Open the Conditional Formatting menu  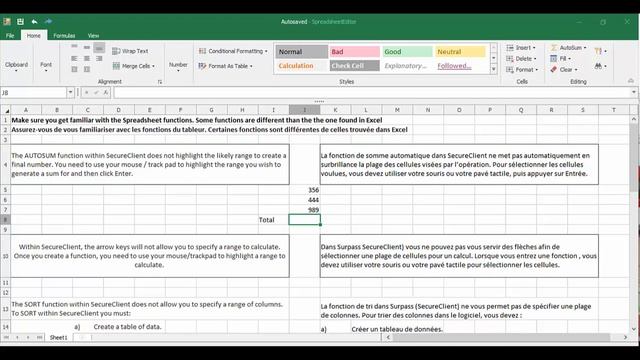click(x=233, y=51)
